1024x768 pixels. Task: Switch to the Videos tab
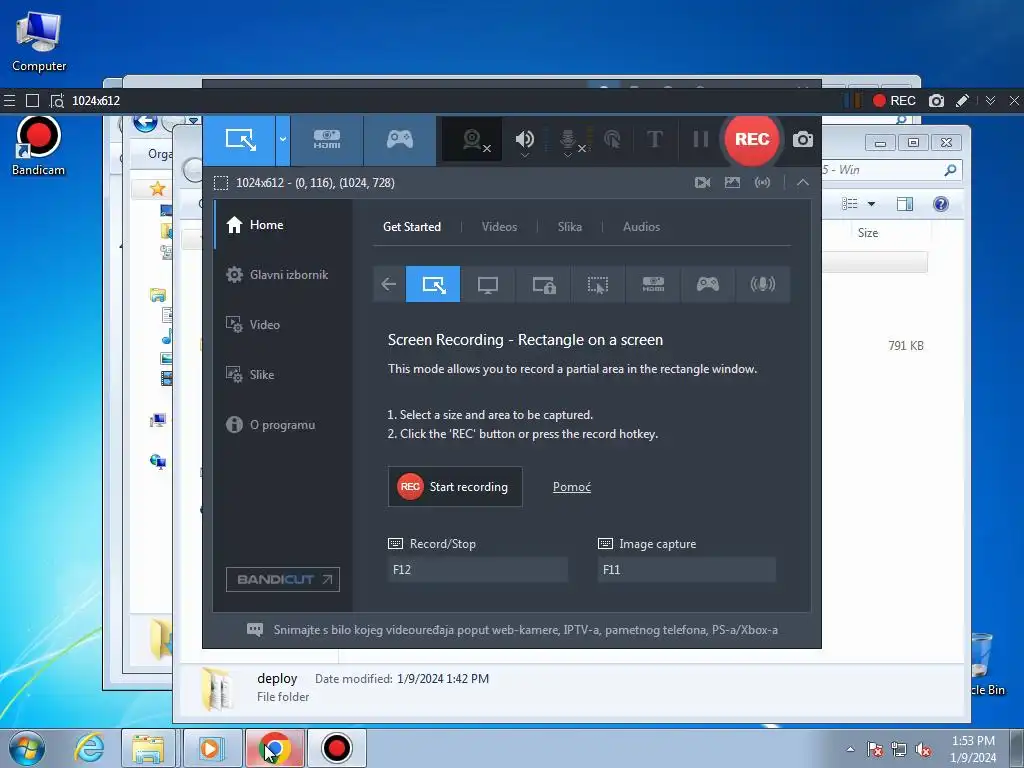tap(500, 227)
